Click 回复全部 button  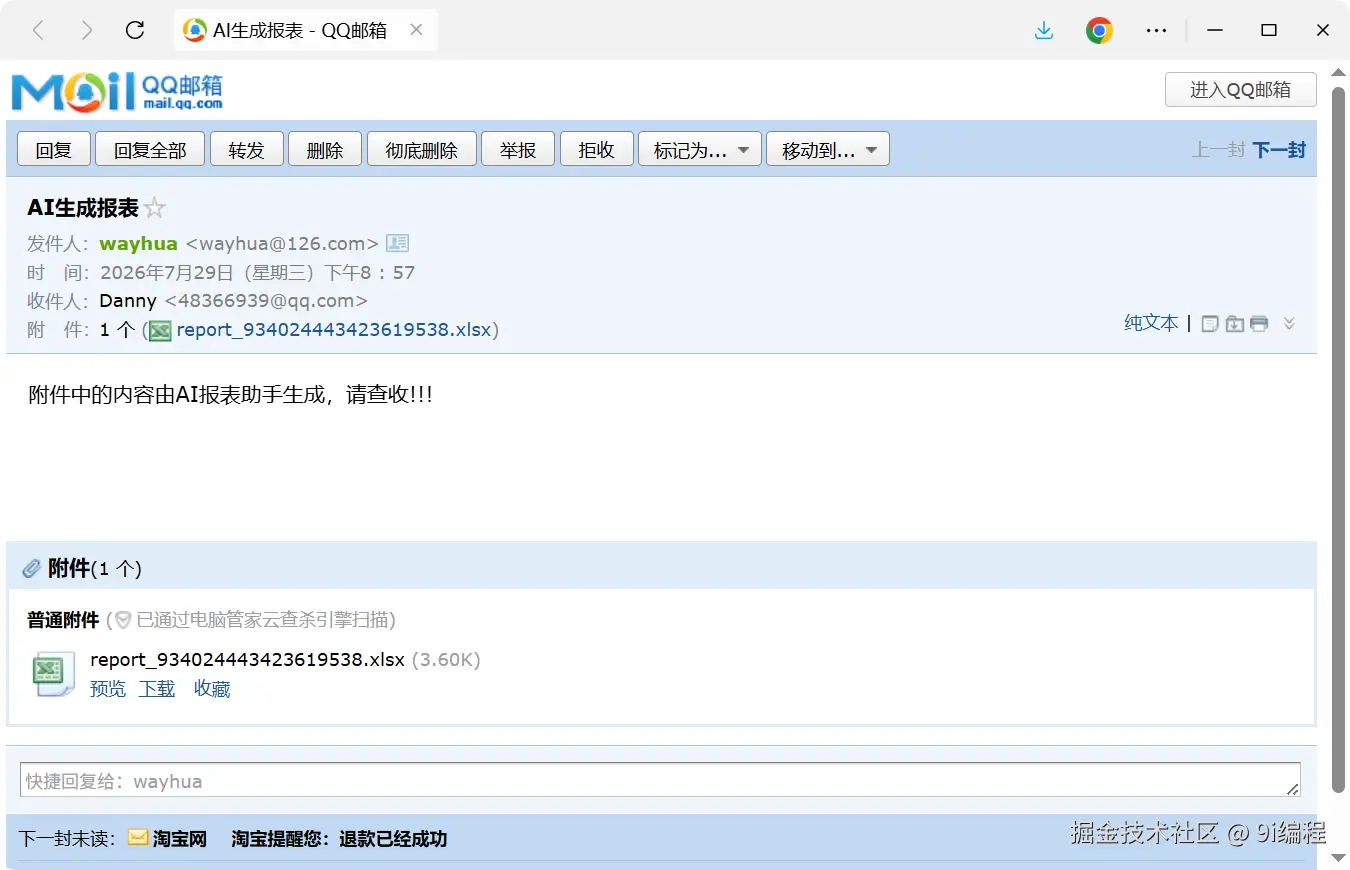[x=150, y=150]
